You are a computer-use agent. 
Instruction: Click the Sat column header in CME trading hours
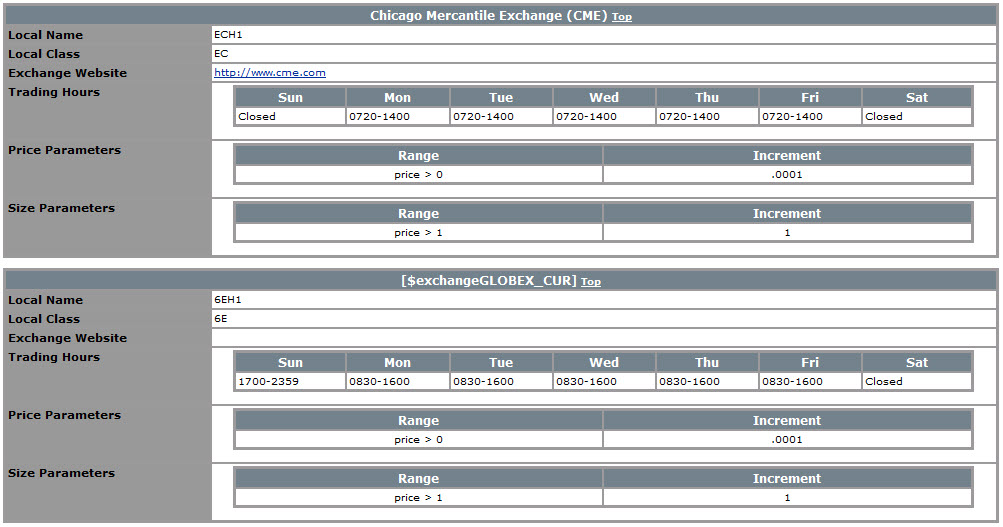point(917,97)
